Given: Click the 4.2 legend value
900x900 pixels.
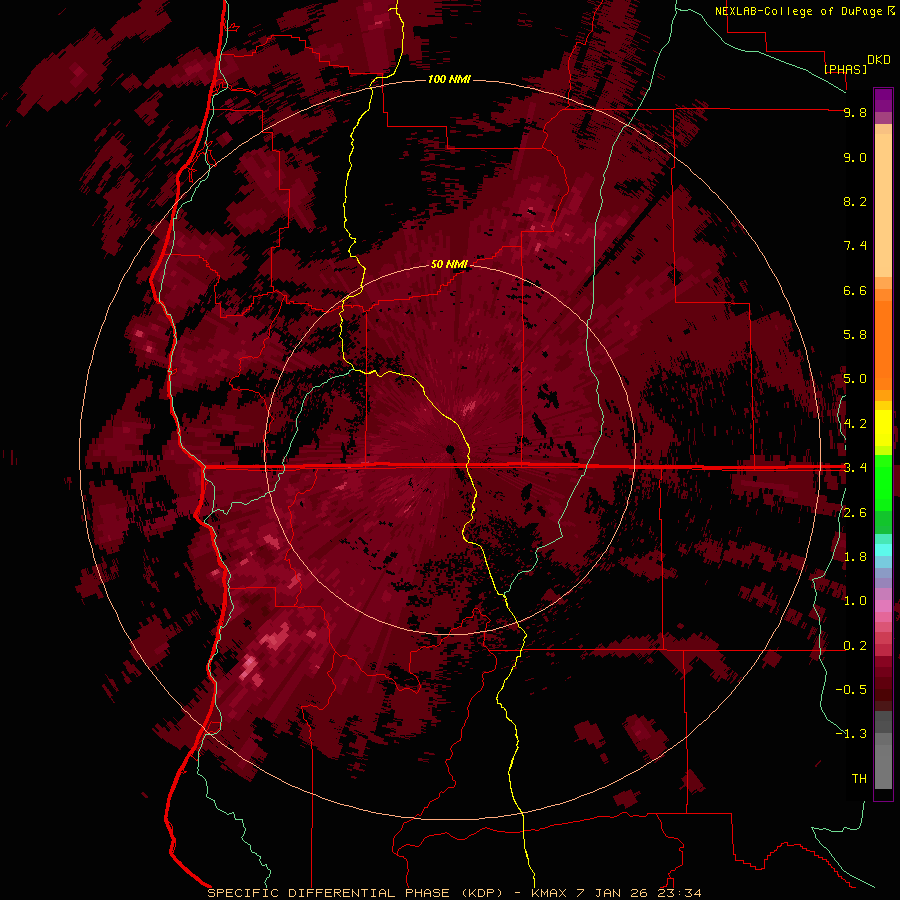Looking at the screenshot, I should point(855,424).
